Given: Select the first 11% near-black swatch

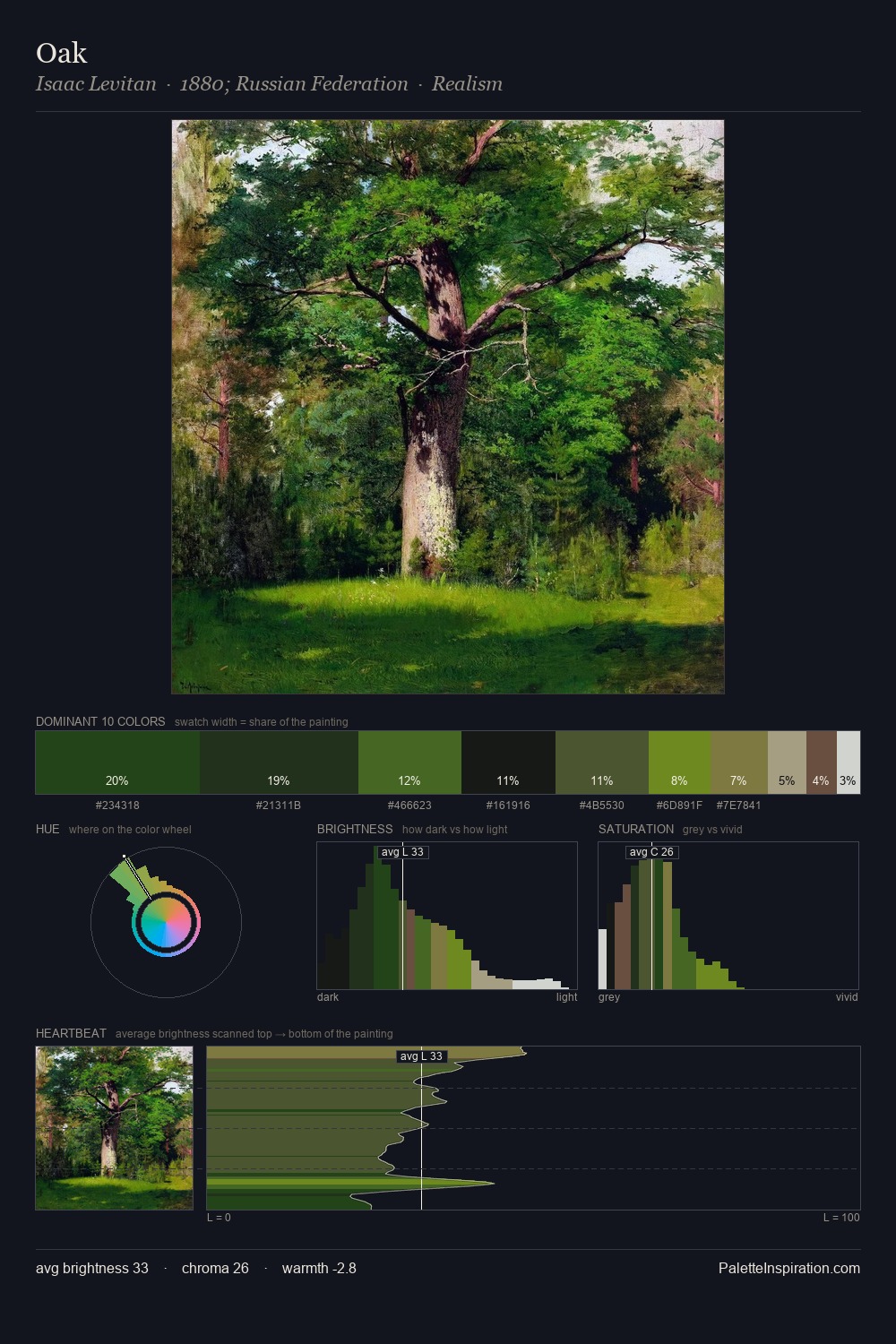Looking at the screenshot, I should pos(508,762).
